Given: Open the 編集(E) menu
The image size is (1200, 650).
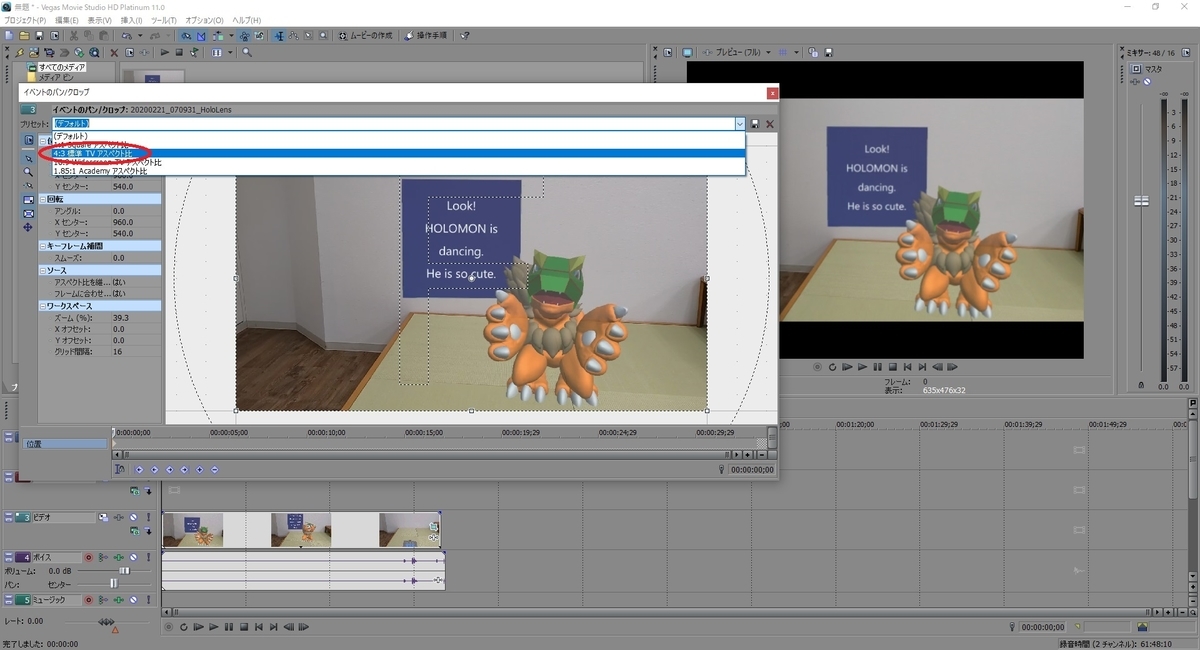Looking at the screenshot, I should [x=67, y=20].
